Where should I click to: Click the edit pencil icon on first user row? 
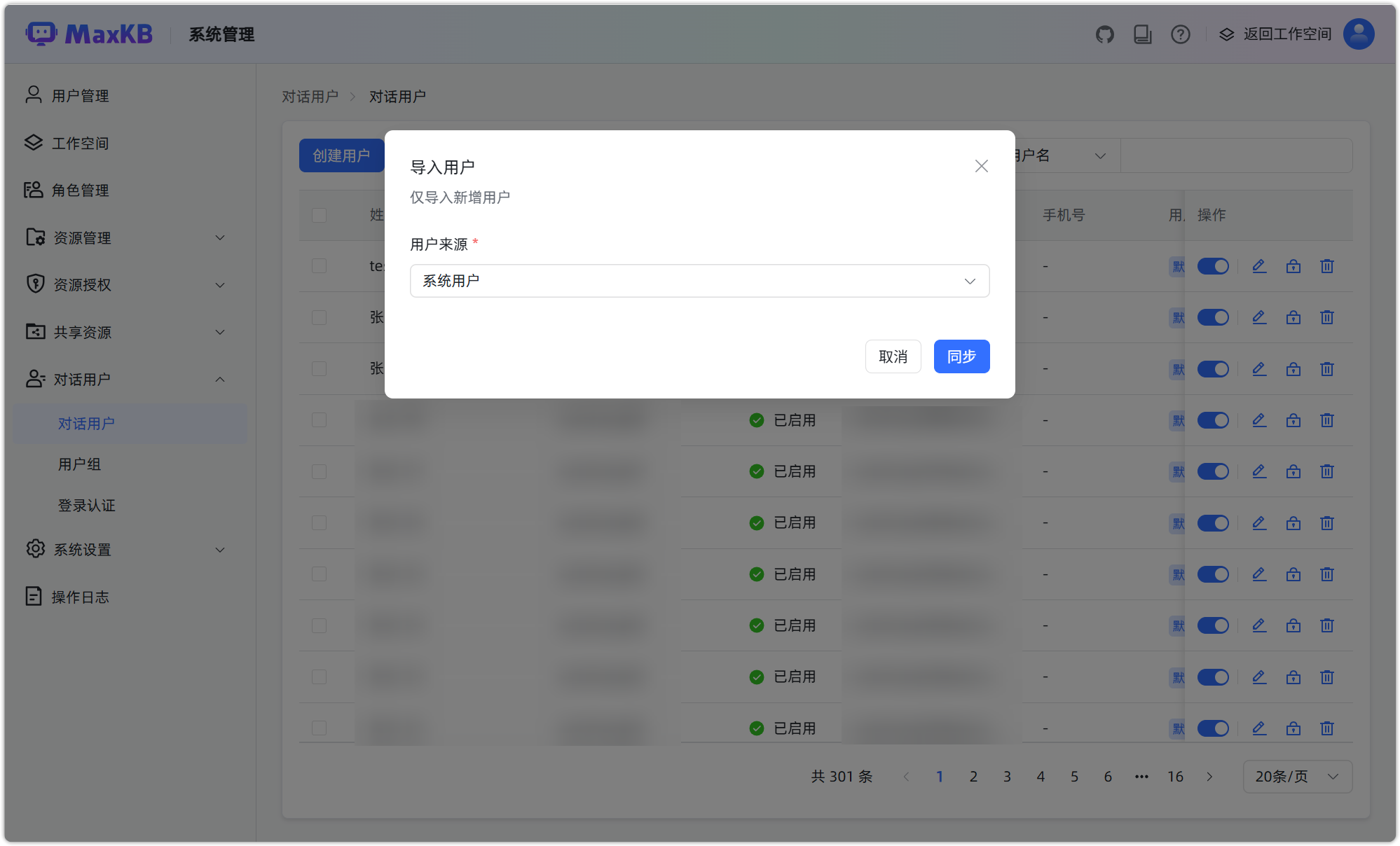(x=1258, y=266)
